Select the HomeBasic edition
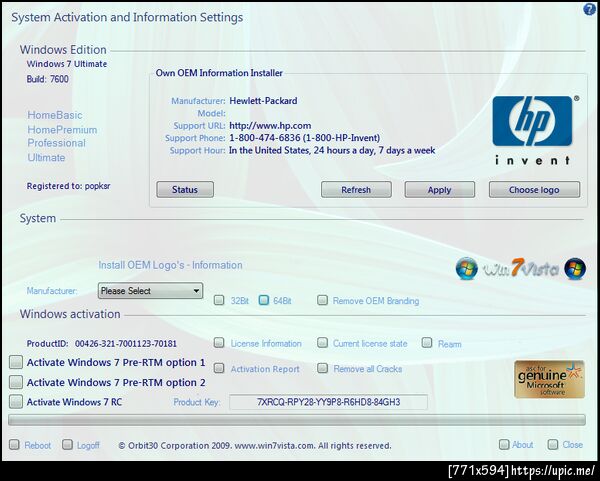The width and height of the screenshot is (600, 481). 55,115
